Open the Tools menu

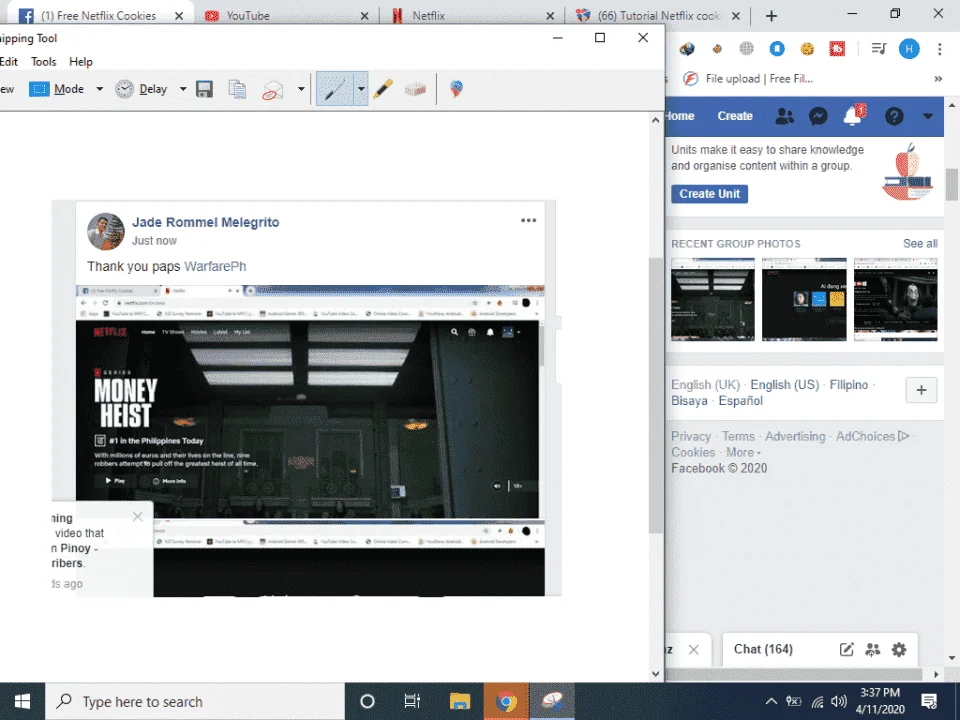tap(43, 62)
